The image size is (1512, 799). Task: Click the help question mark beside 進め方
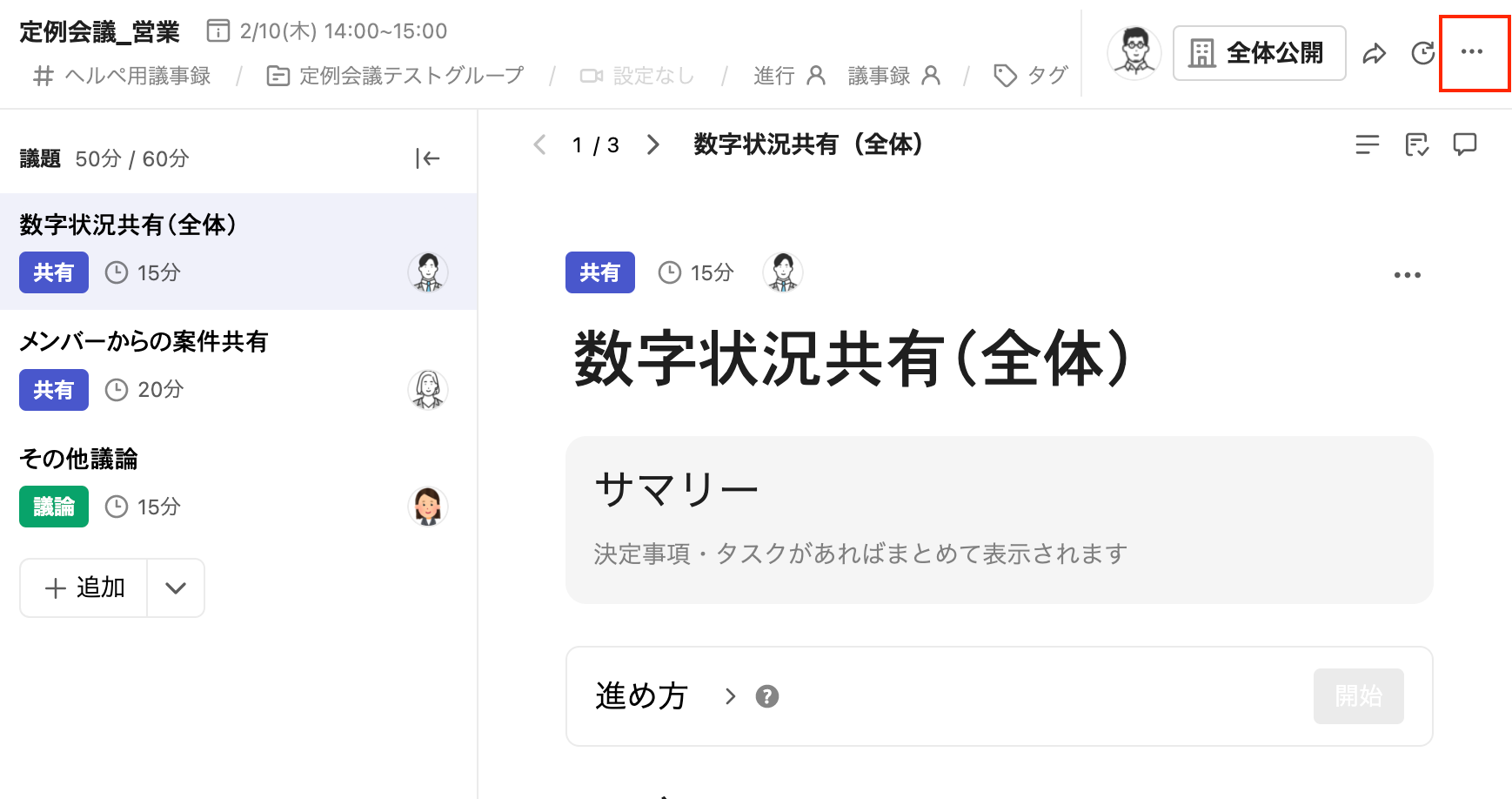[766, 696]
